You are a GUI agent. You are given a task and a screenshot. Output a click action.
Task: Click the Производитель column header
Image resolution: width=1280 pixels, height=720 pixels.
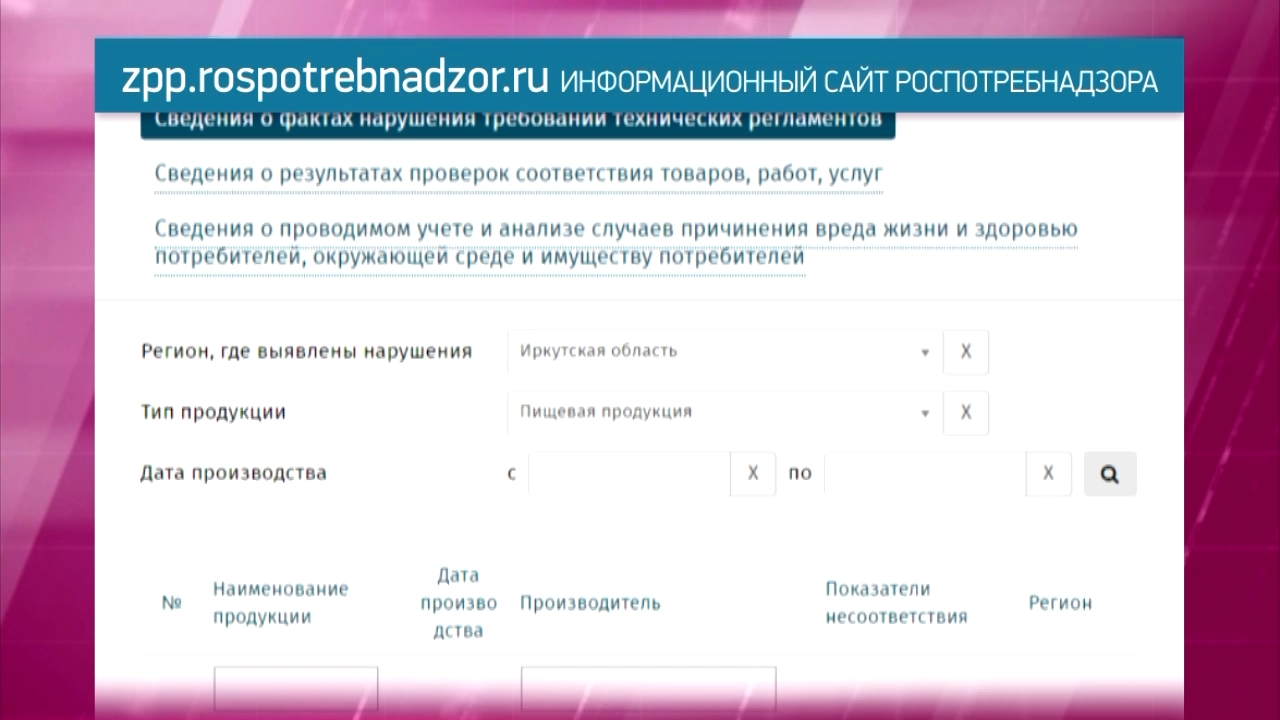tap(590, 603)
